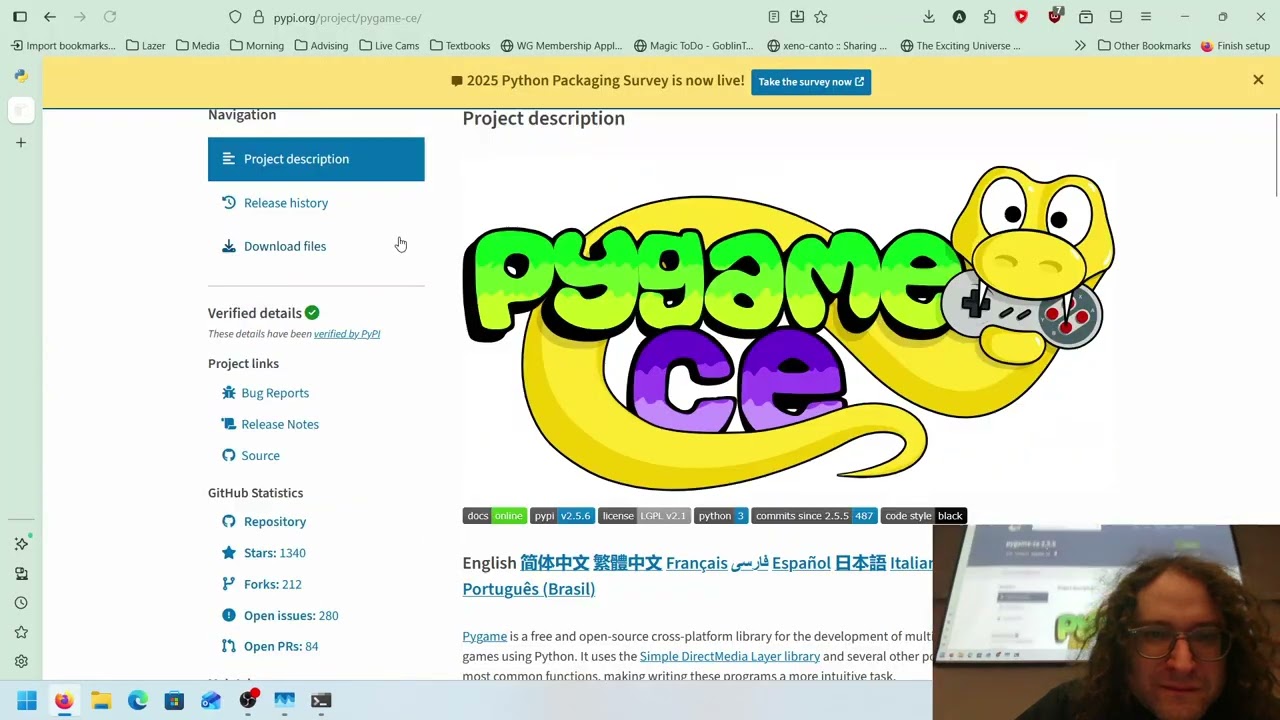This screenshot has height=720, width=1280.
Task: Click the Forks: 212 statistic
Action: coord(272,584)
